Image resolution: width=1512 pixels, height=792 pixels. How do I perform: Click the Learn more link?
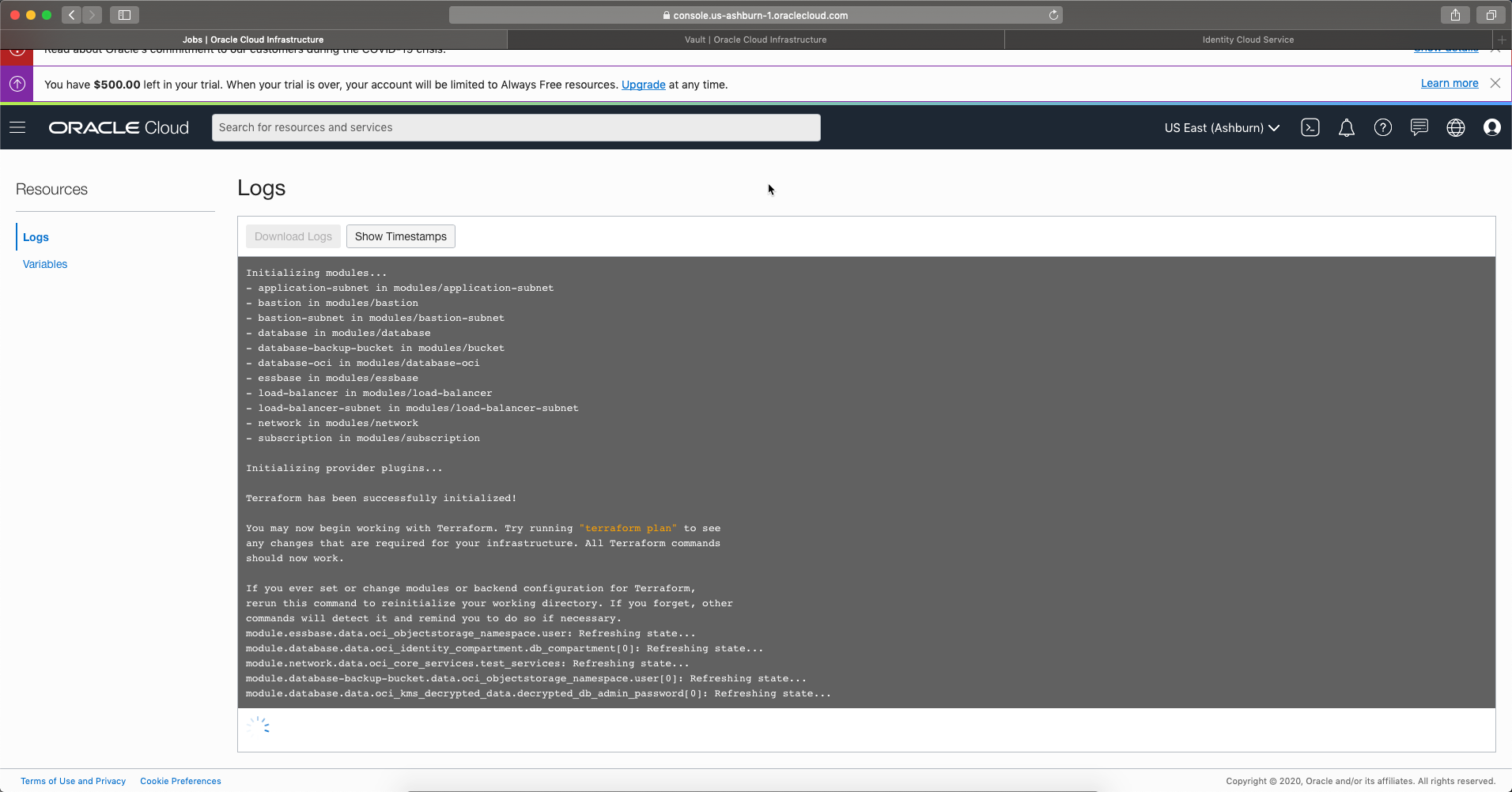coord(1449,83)
